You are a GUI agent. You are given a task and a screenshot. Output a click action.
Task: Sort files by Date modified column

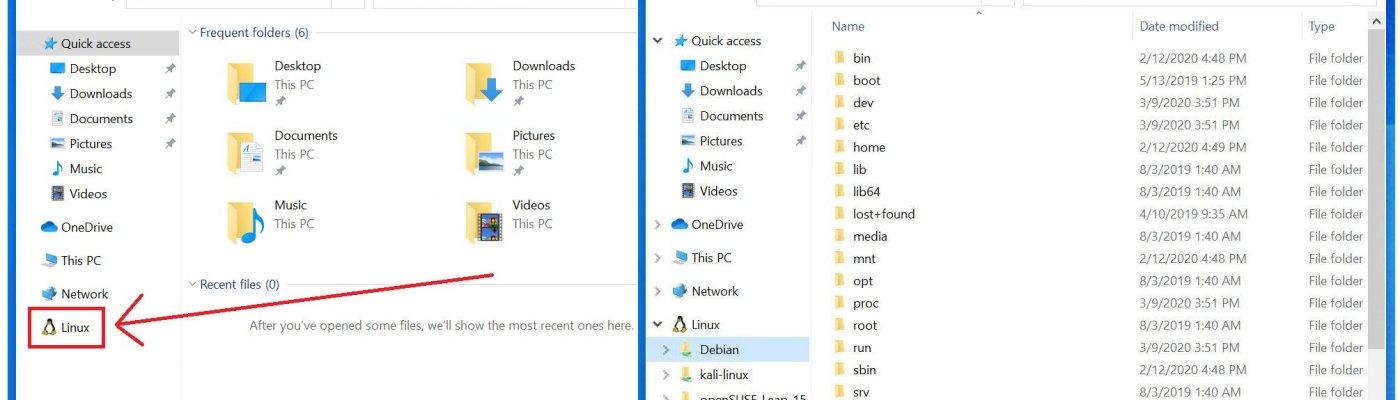click(x=1179, y=26)
